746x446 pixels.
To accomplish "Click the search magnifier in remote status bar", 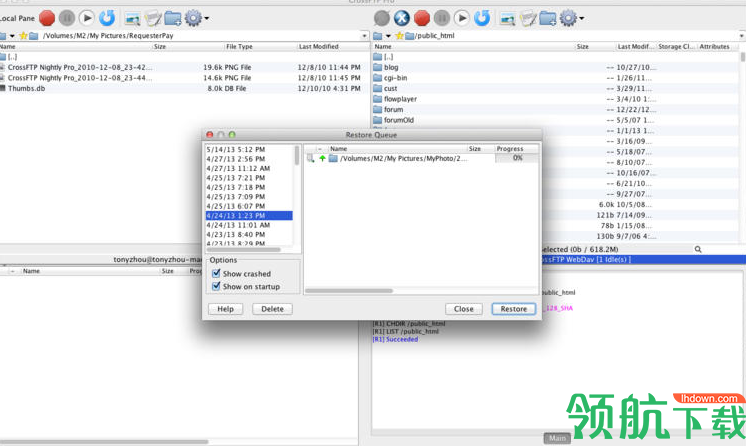I will coord(698,249).
